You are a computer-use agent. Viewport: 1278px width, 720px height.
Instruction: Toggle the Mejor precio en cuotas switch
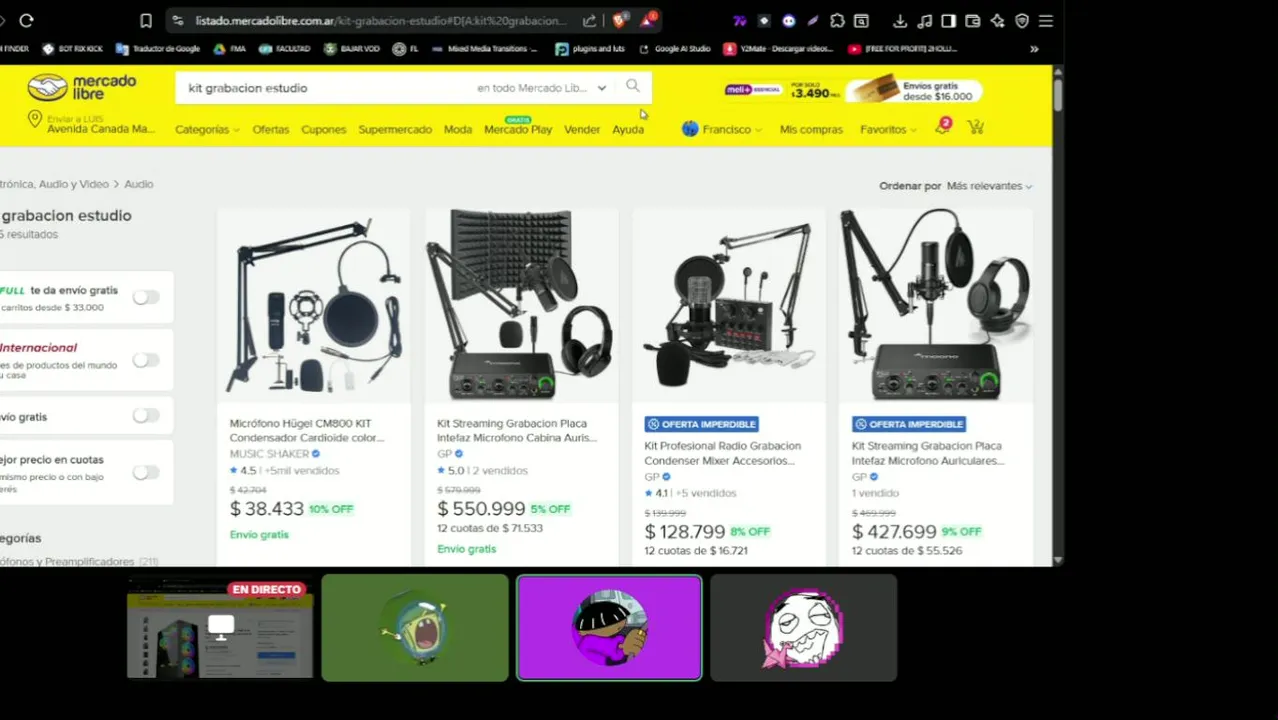click(146, 472)
